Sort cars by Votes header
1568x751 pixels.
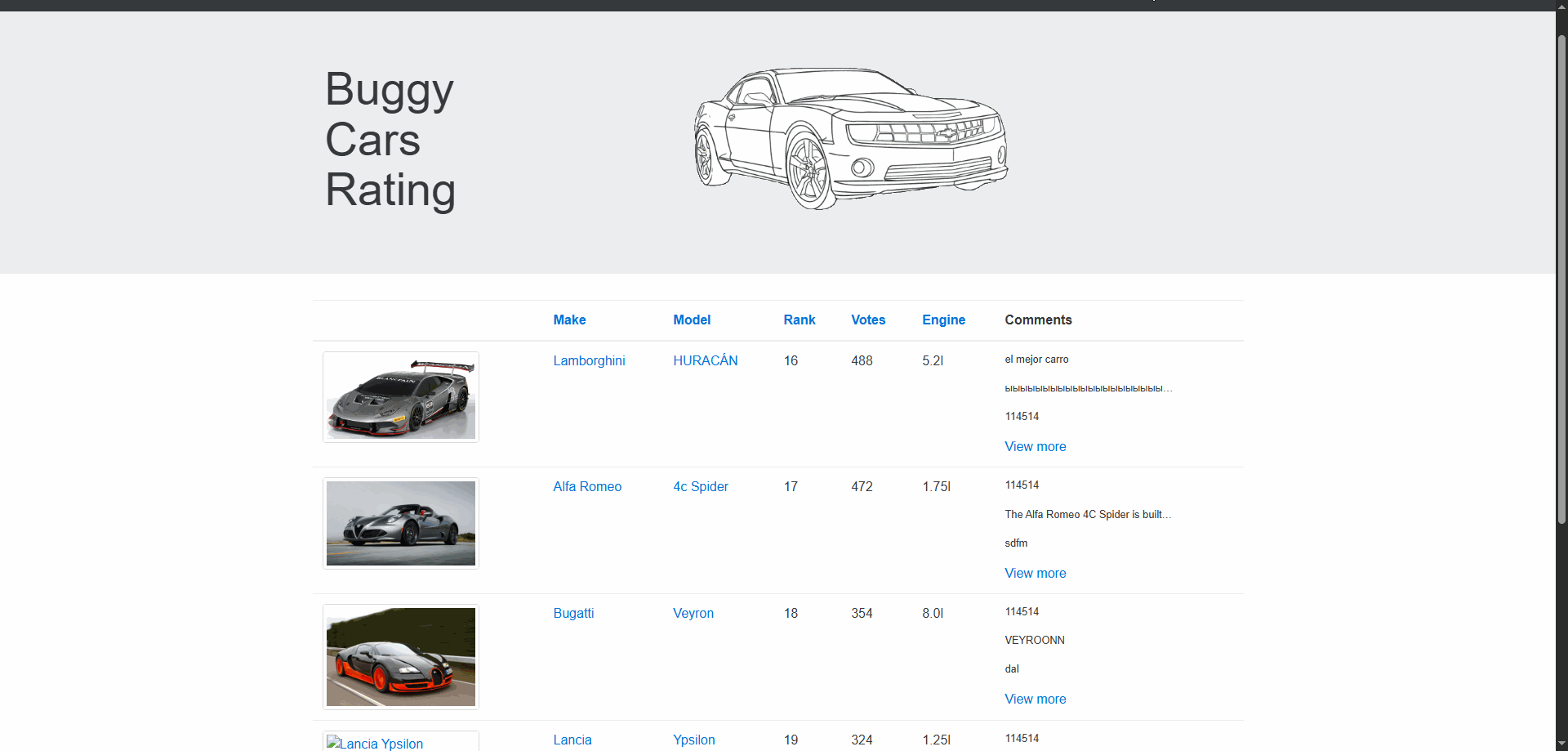coord(867,320)
